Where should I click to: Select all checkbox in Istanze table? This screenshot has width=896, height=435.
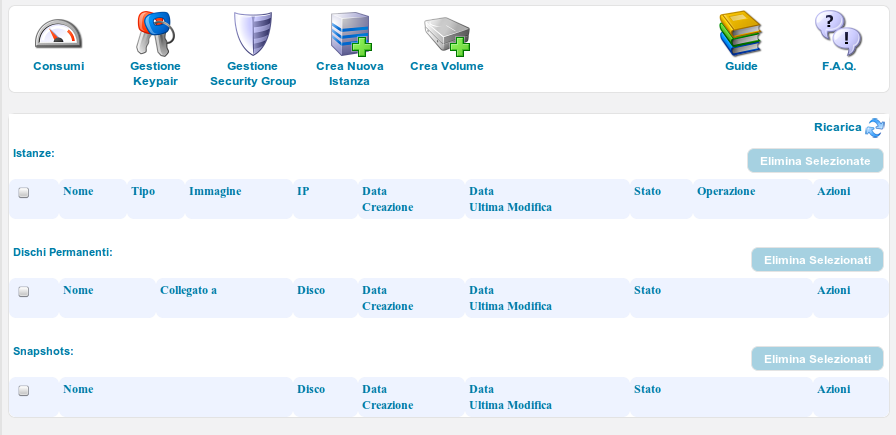click(23, 193)
